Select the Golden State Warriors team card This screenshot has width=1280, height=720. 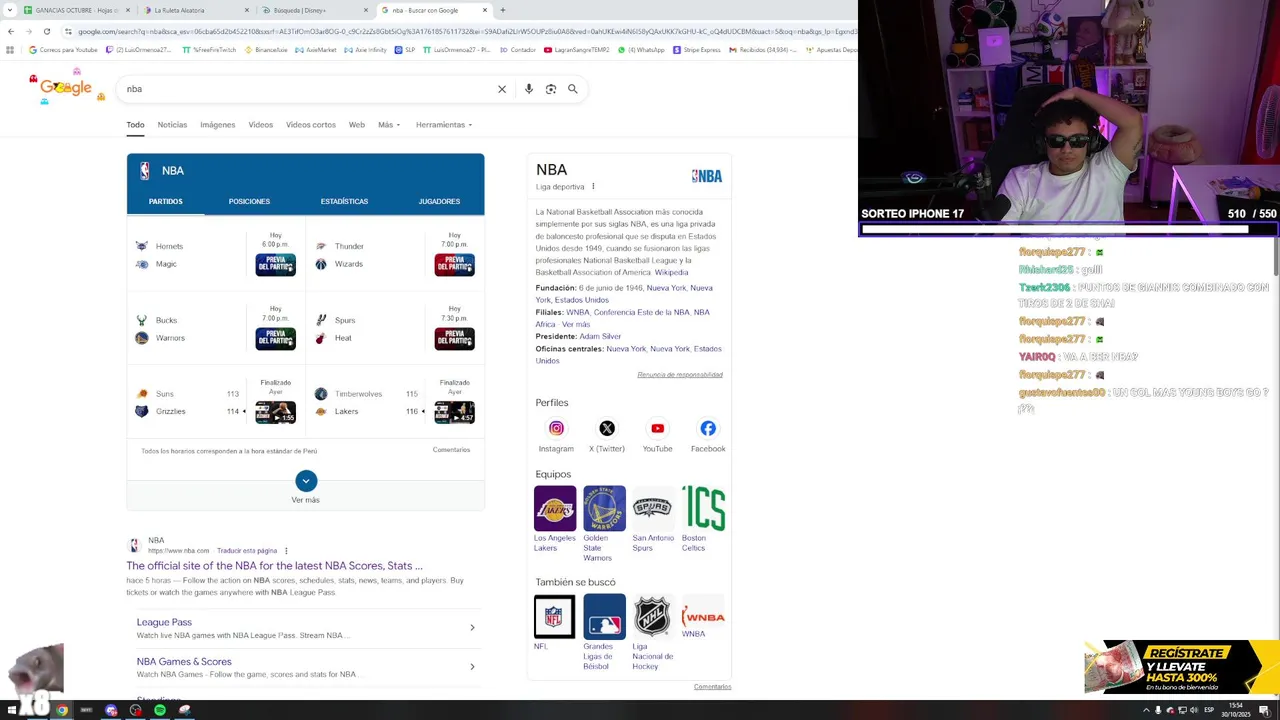pyautogui.click(x=604, y=524)
